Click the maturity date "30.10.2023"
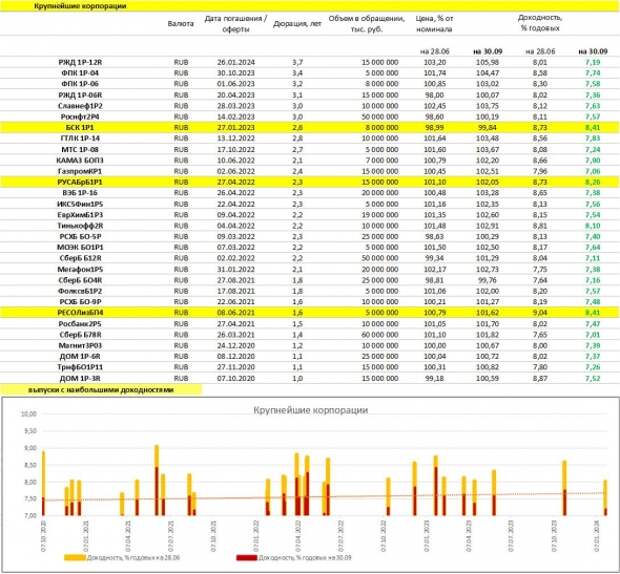 (236, 73)
